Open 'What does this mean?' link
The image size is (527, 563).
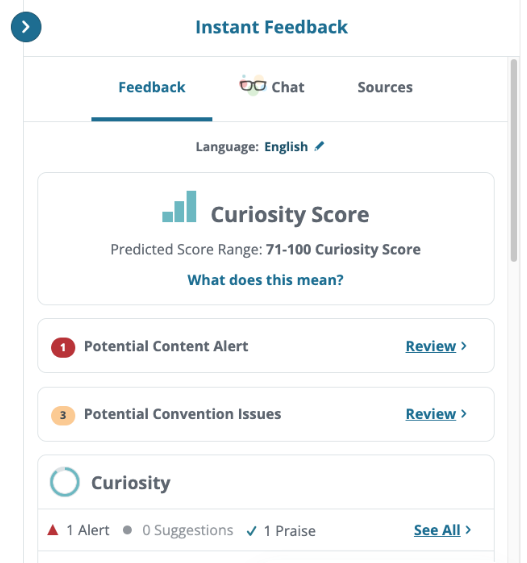click(x=265, y=280)
